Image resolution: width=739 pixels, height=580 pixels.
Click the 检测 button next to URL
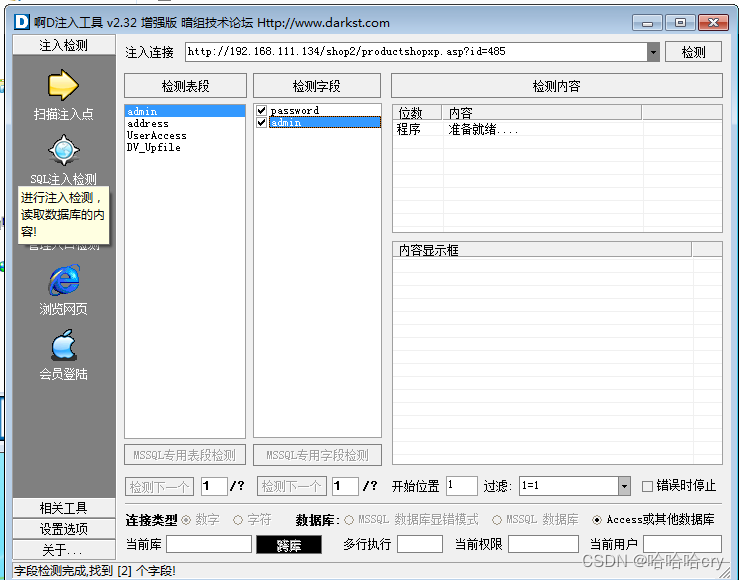pos(693,52)
